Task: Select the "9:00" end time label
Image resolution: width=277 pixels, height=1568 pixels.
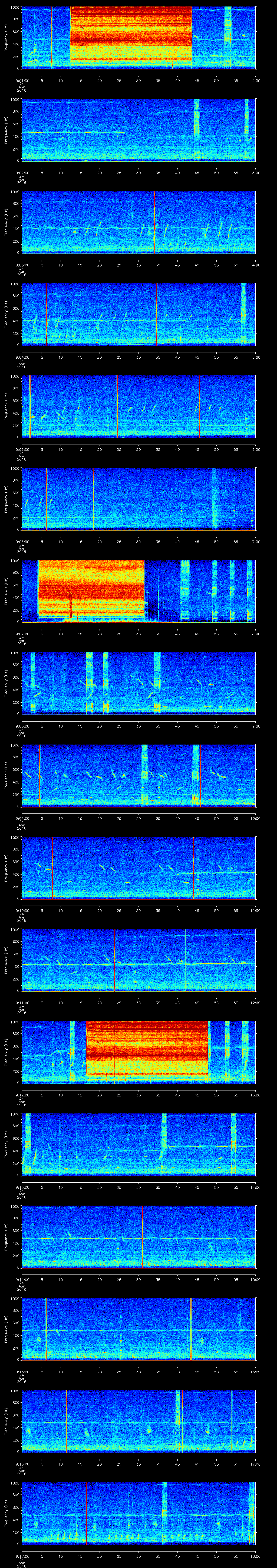Action: click(256, 726)
